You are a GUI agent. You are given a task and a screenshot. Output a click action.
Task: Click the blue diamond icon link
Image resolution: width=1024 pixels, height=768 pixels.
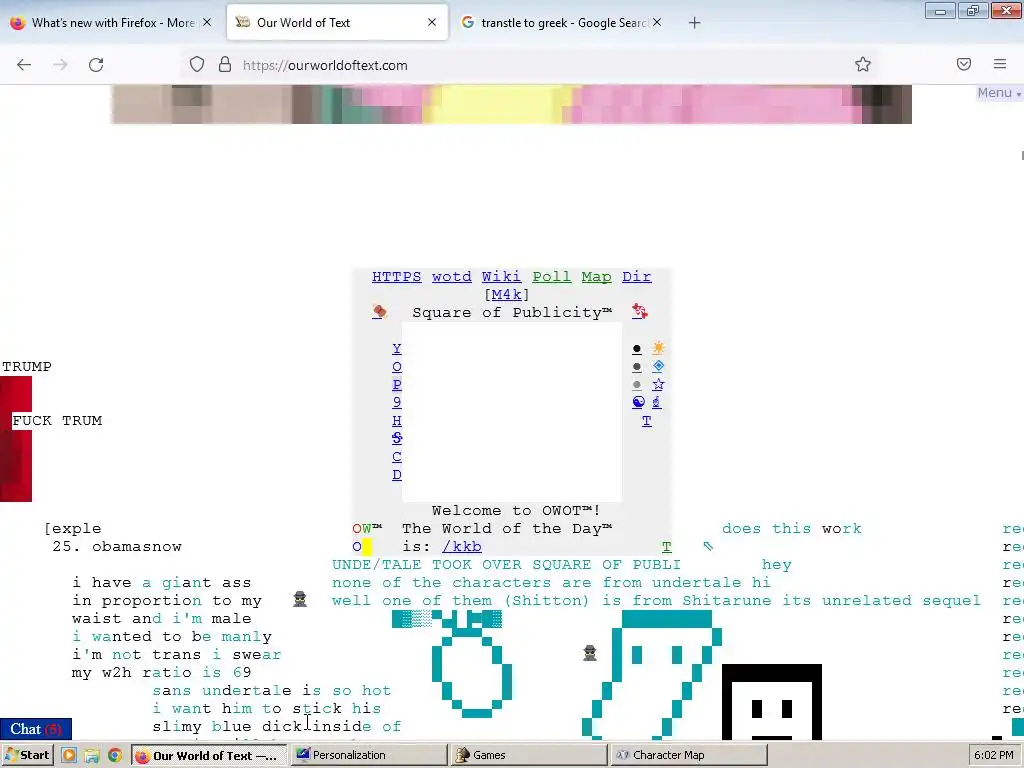click(658, 366)
